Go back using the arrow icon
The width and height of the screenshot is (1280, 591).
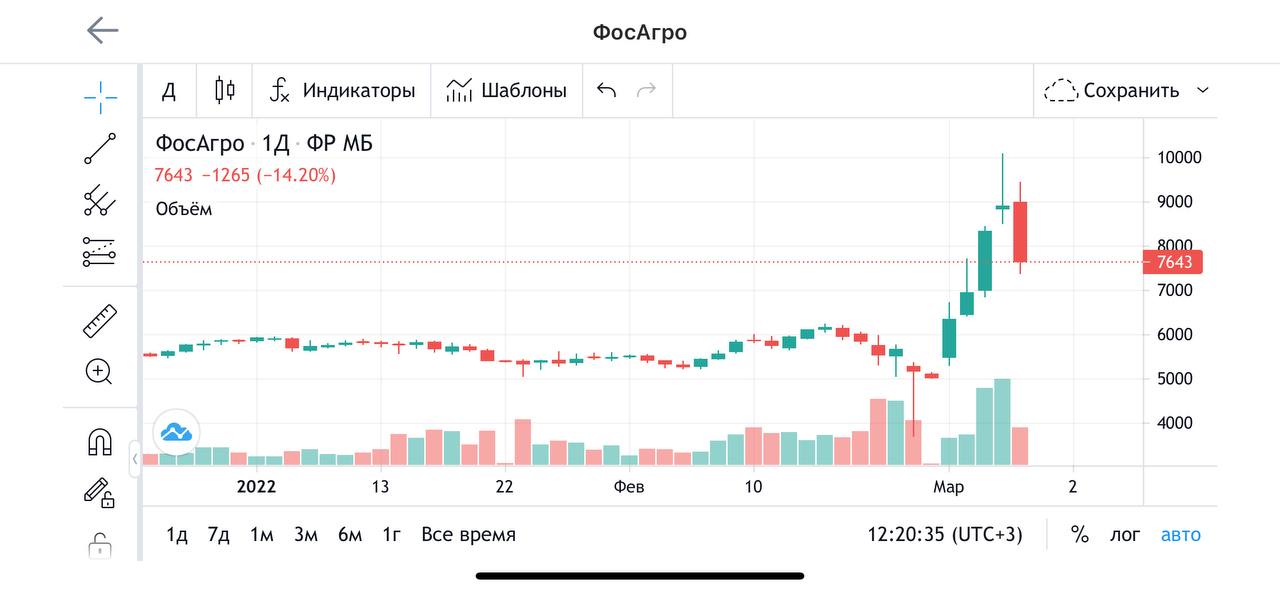103,31
